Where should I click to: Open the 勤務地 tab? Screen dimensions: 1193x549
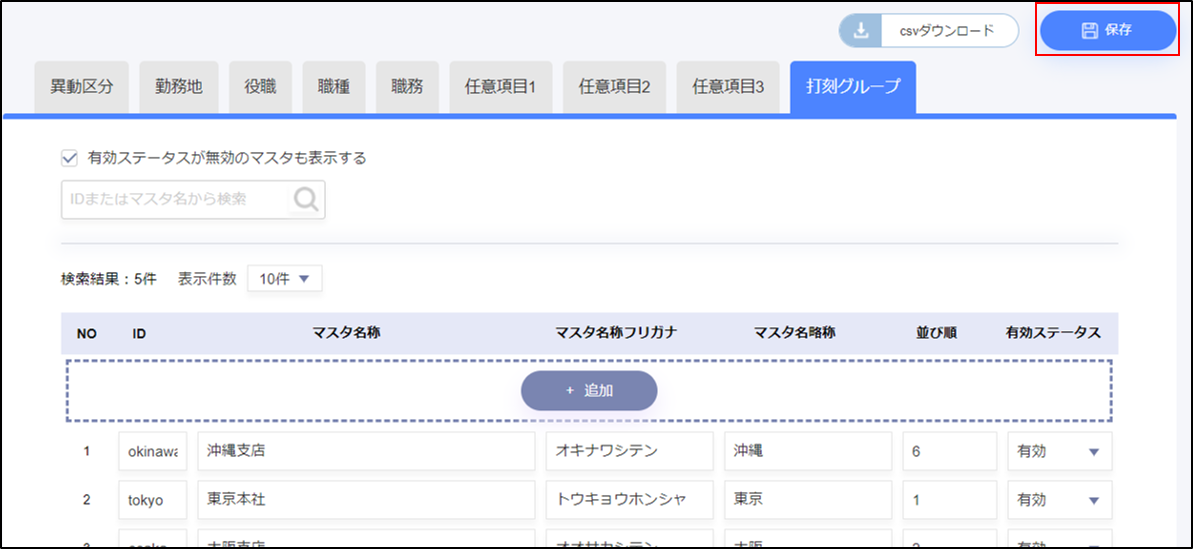pos(178,87)
